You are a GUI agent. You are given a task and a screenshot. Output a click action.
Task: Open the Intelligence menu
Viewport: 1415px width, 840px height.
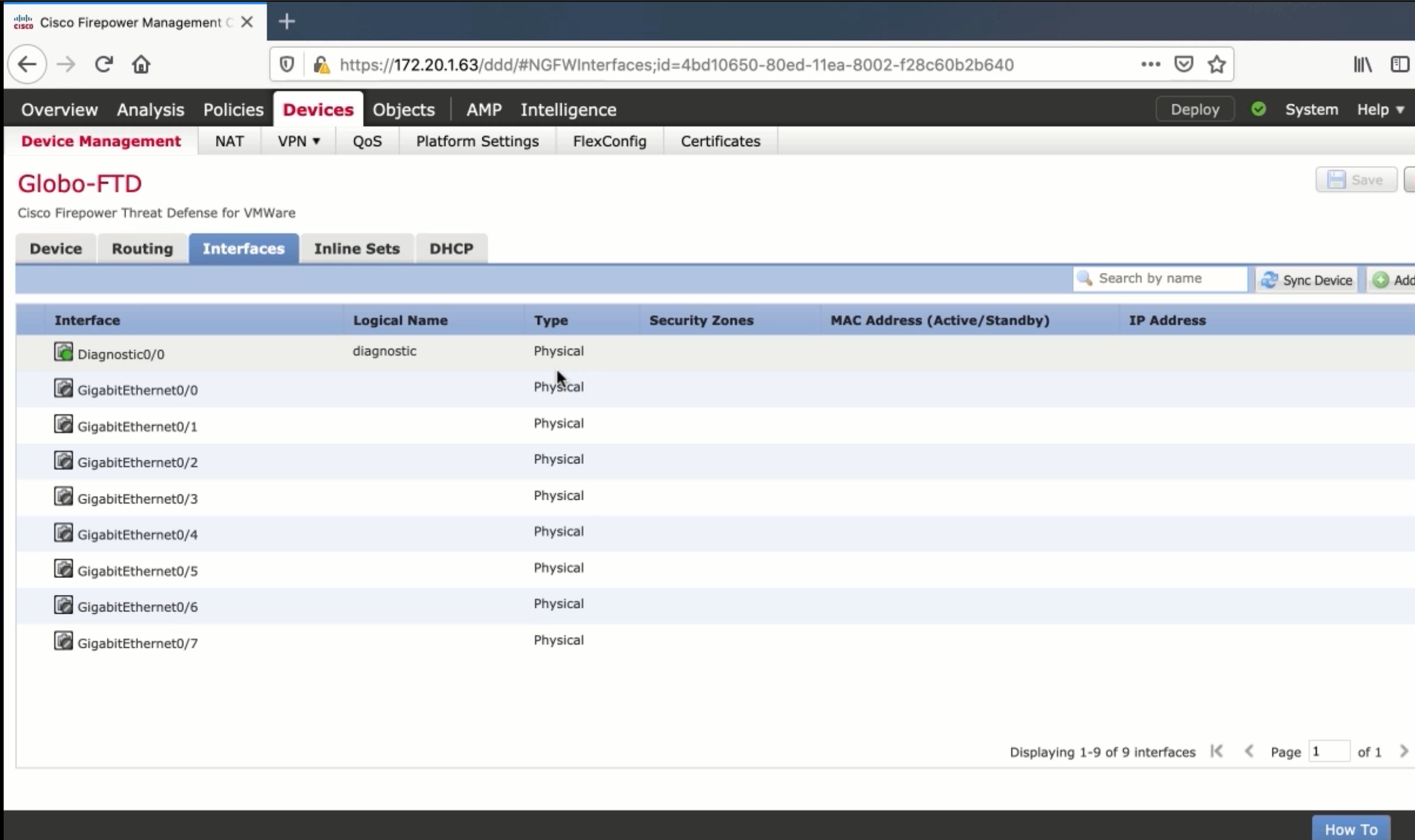[569, 110]
